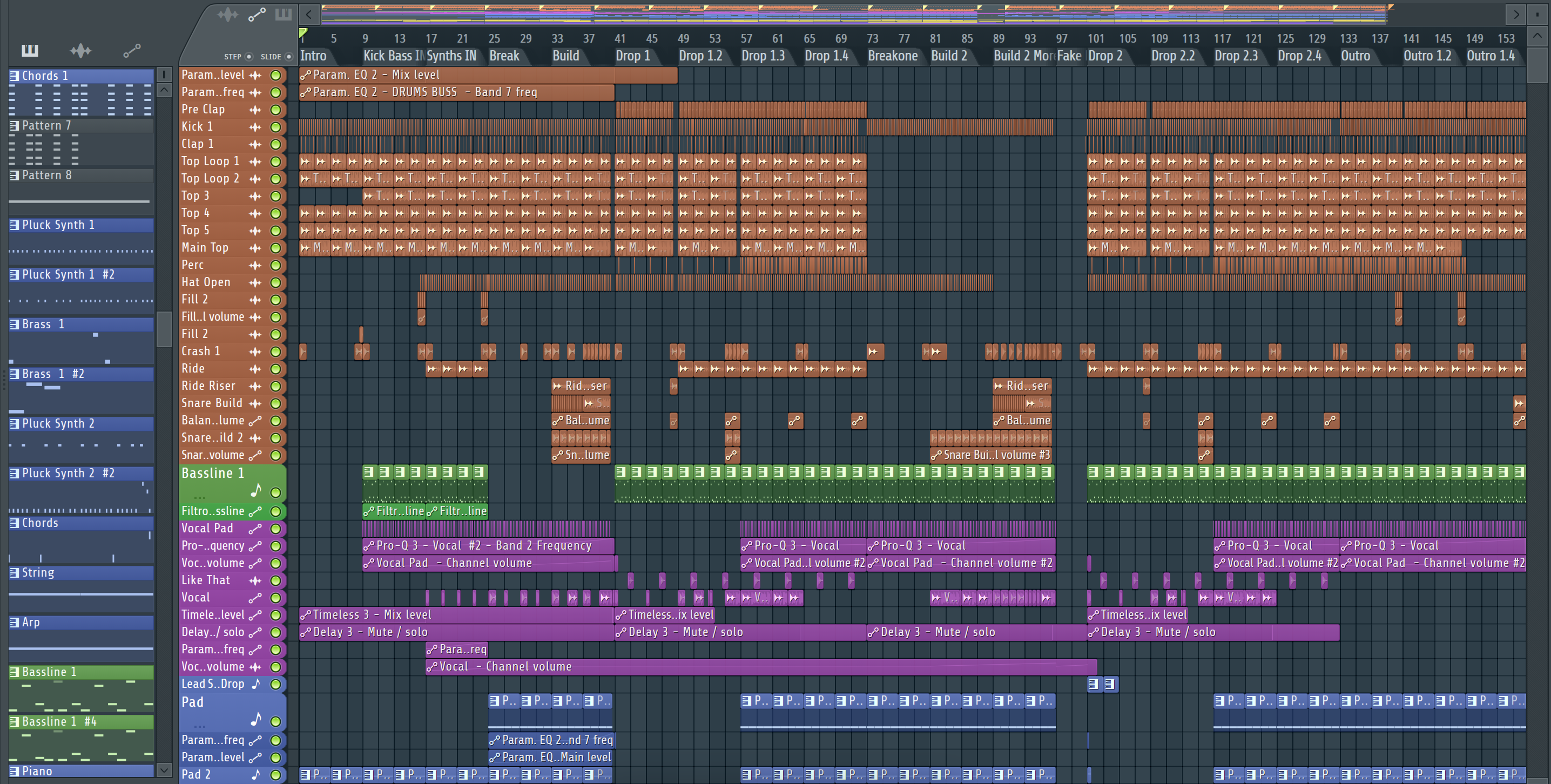This screenshot has height=784, width=1551.
Task: Click the waveform icon on Kick 1 track
Action: 255,127
